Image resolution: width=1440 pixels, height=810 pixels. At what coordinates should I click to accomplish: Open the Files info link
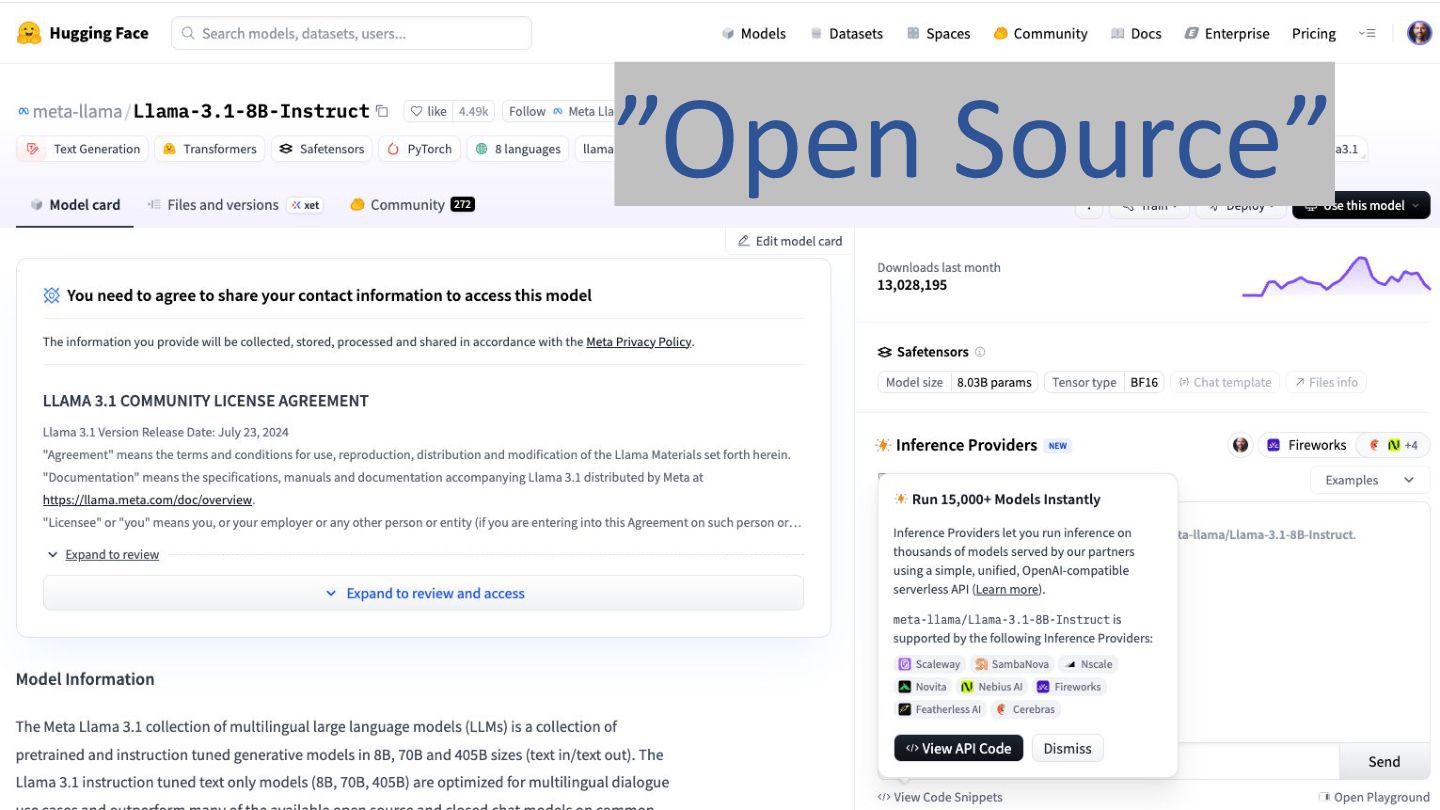pos(1326,382)
